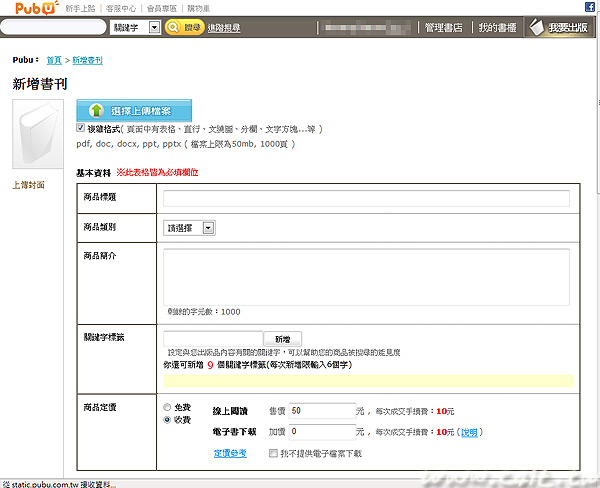600x488 pixels.
Task: Open 會員專區 in top menu
Action: point(162,8)
